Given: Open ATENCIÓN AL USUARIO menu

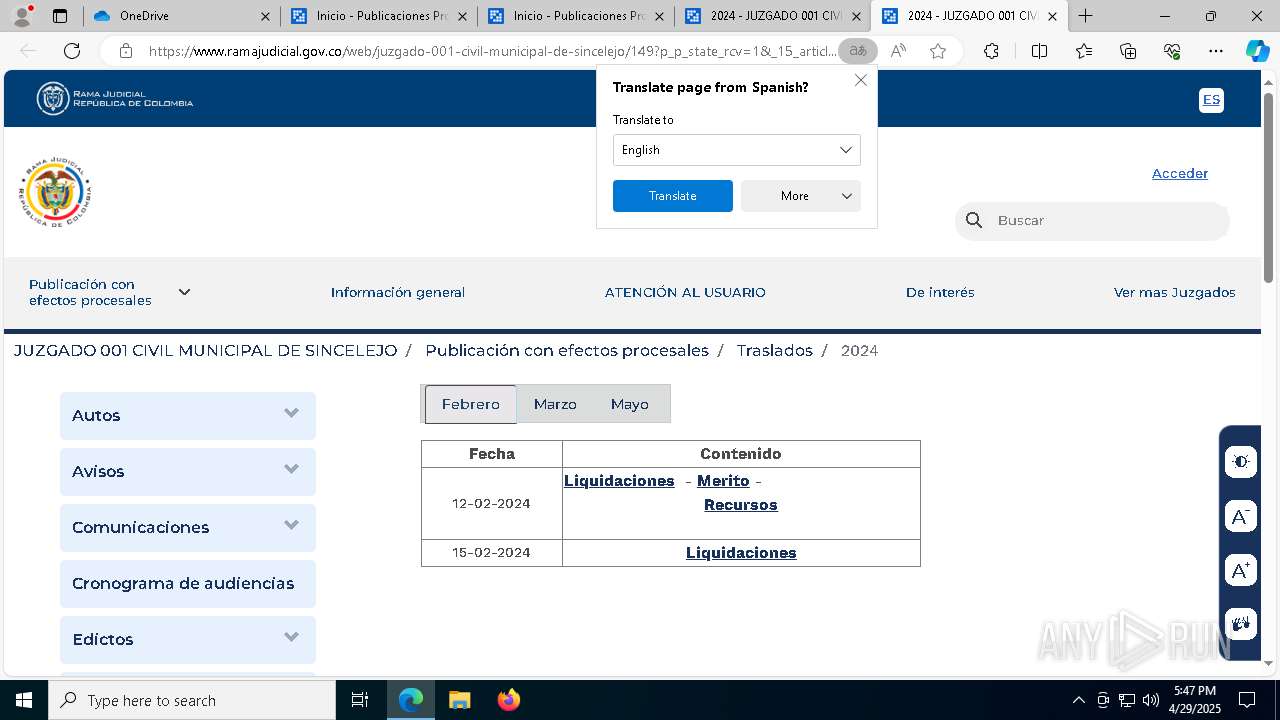Looking at the screenshot, I should [x=685, y=292].
